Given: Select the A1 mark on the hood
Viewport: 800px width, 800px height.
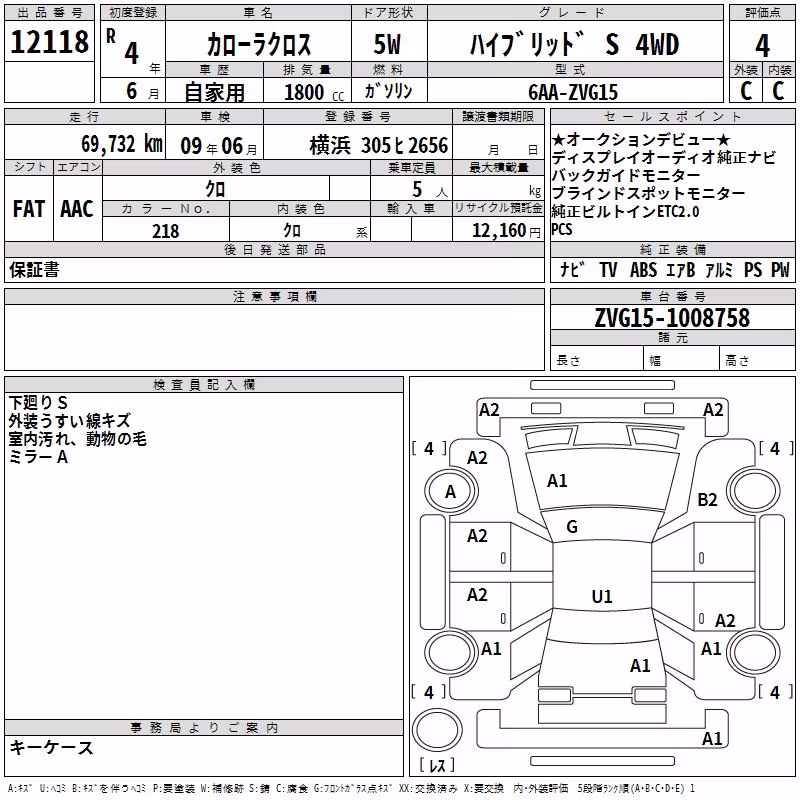Looking at the screenshot, I should [557, 481].
